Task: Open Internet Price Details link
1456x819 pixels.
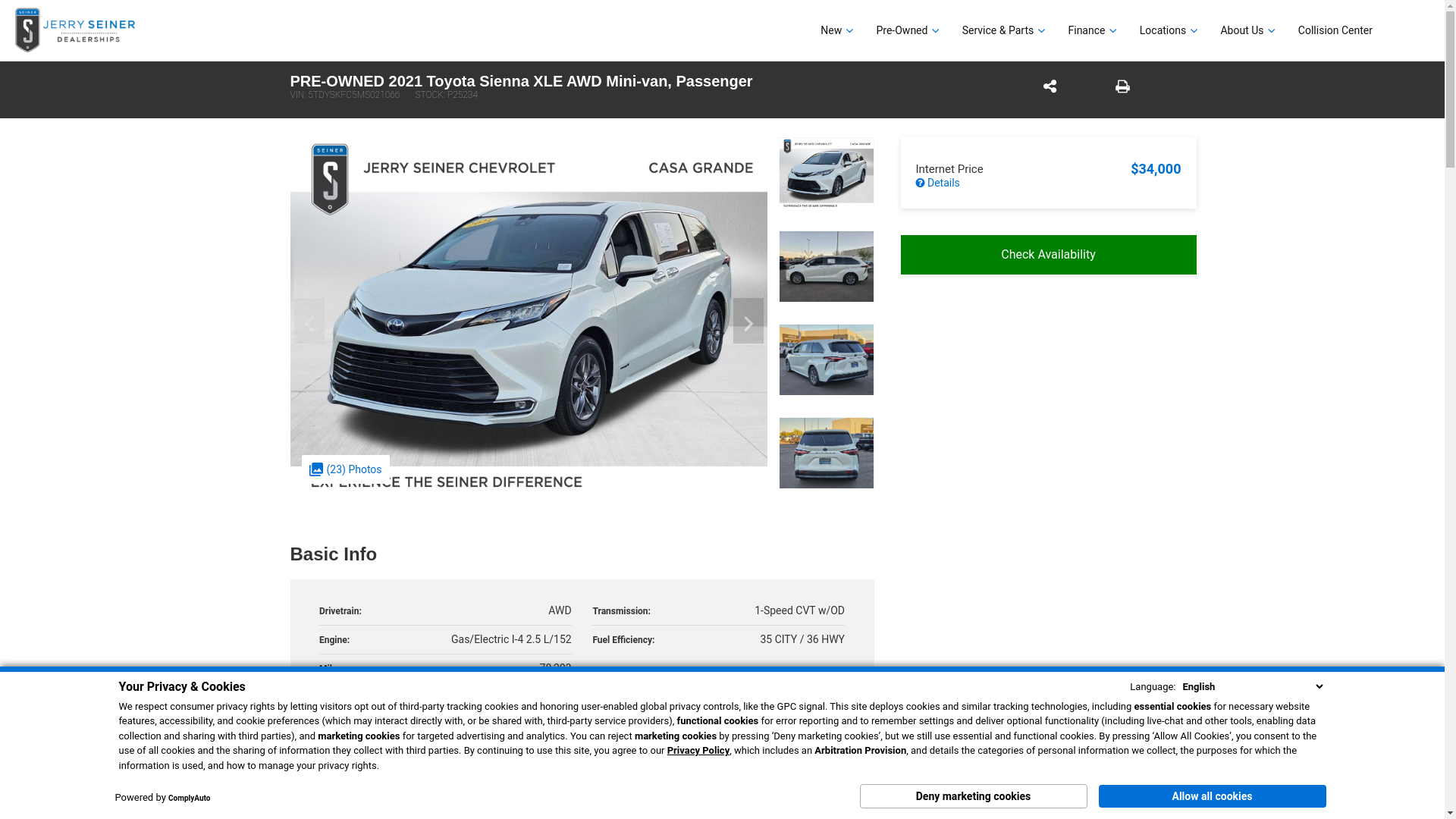Action: click(x=937, y=183)
